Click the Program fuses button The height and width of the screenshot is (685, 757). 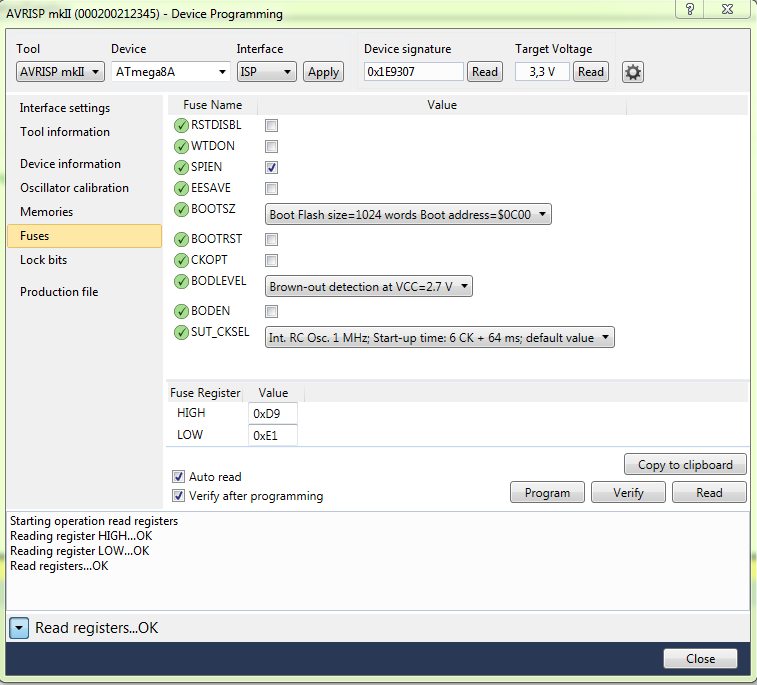pyautogui.click(x=547, y=492)
